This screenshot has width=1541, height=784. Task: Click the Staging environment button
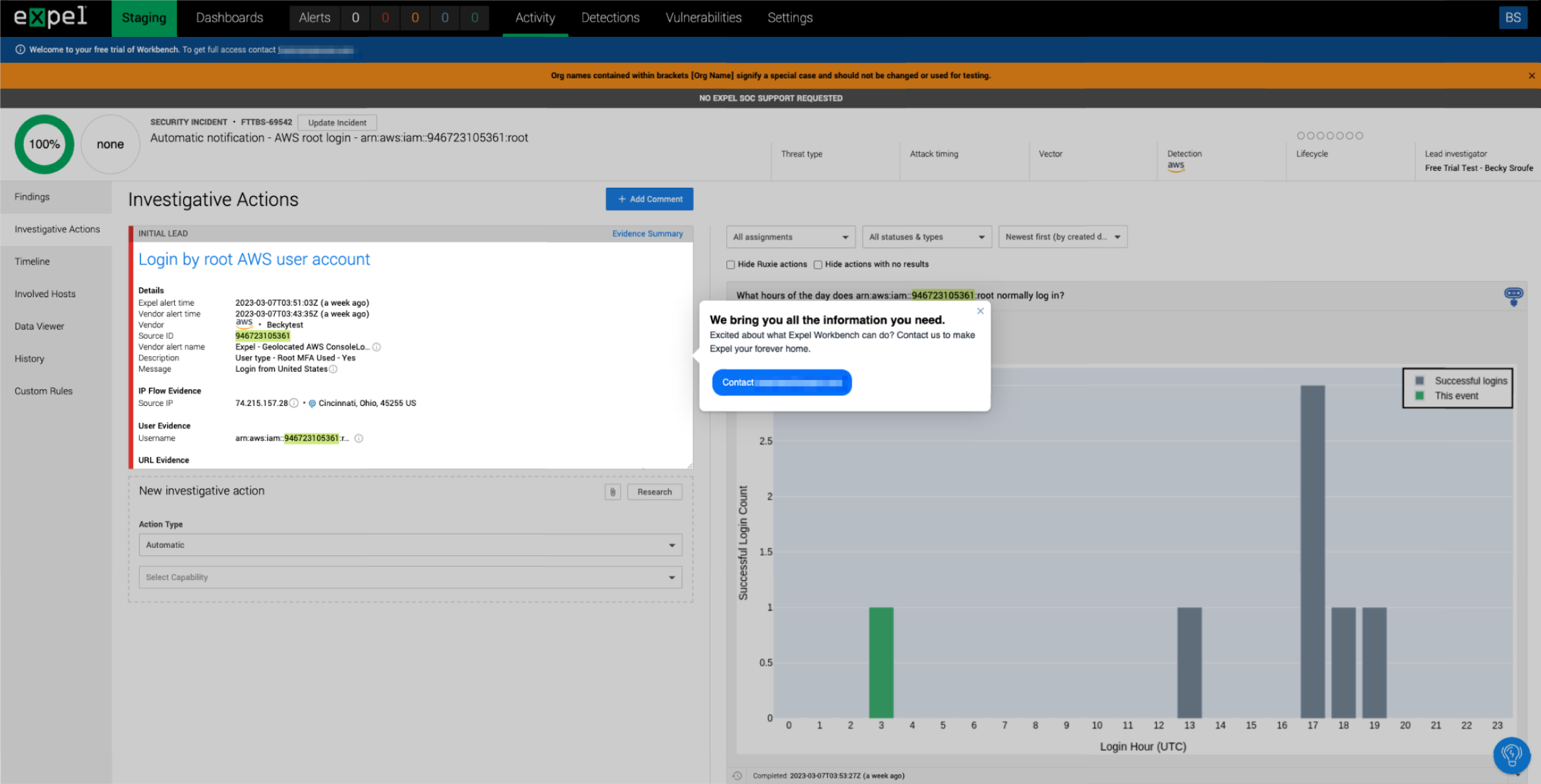(x=144, y=18)
